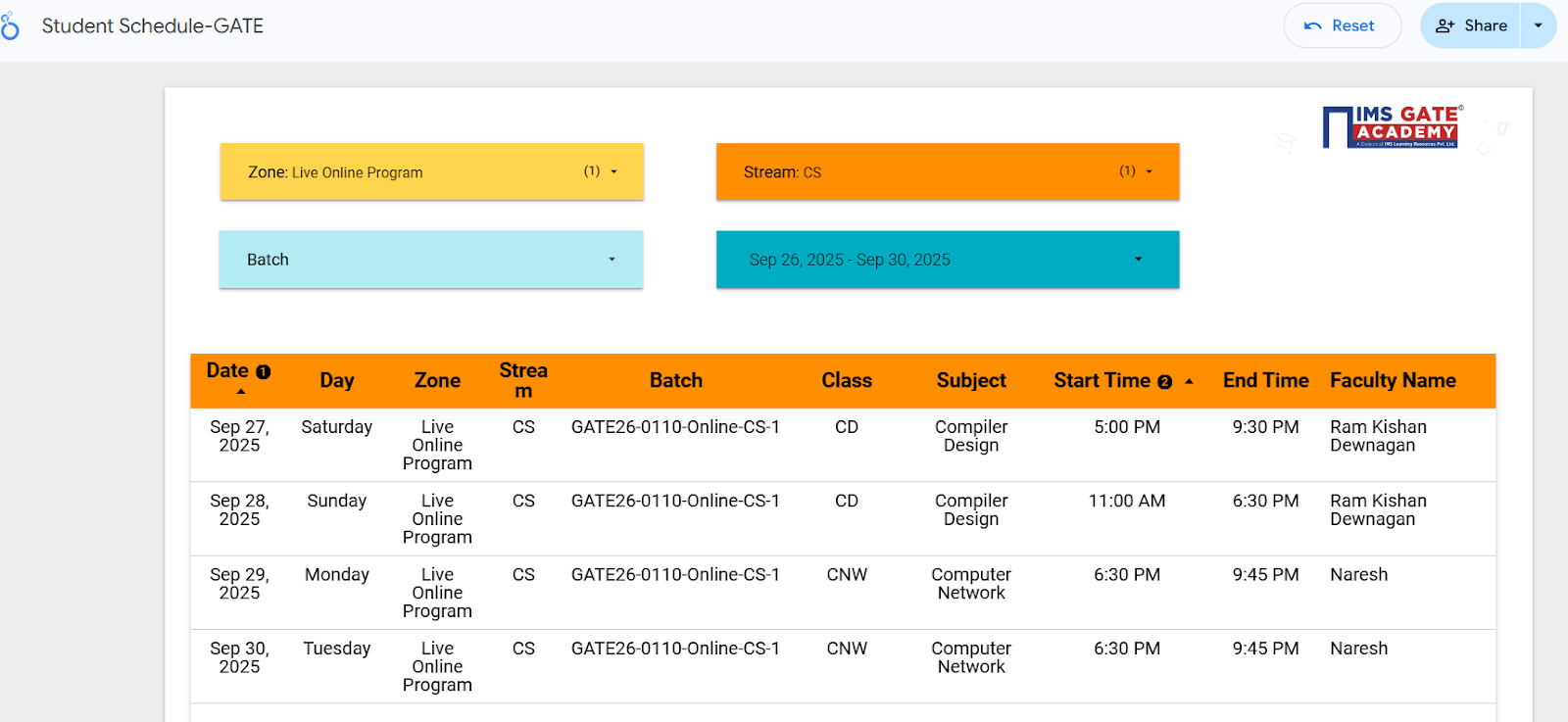Click the Start Time sort-order badge
This screenshot has width=1568, height=722.
pos(1164,382)
